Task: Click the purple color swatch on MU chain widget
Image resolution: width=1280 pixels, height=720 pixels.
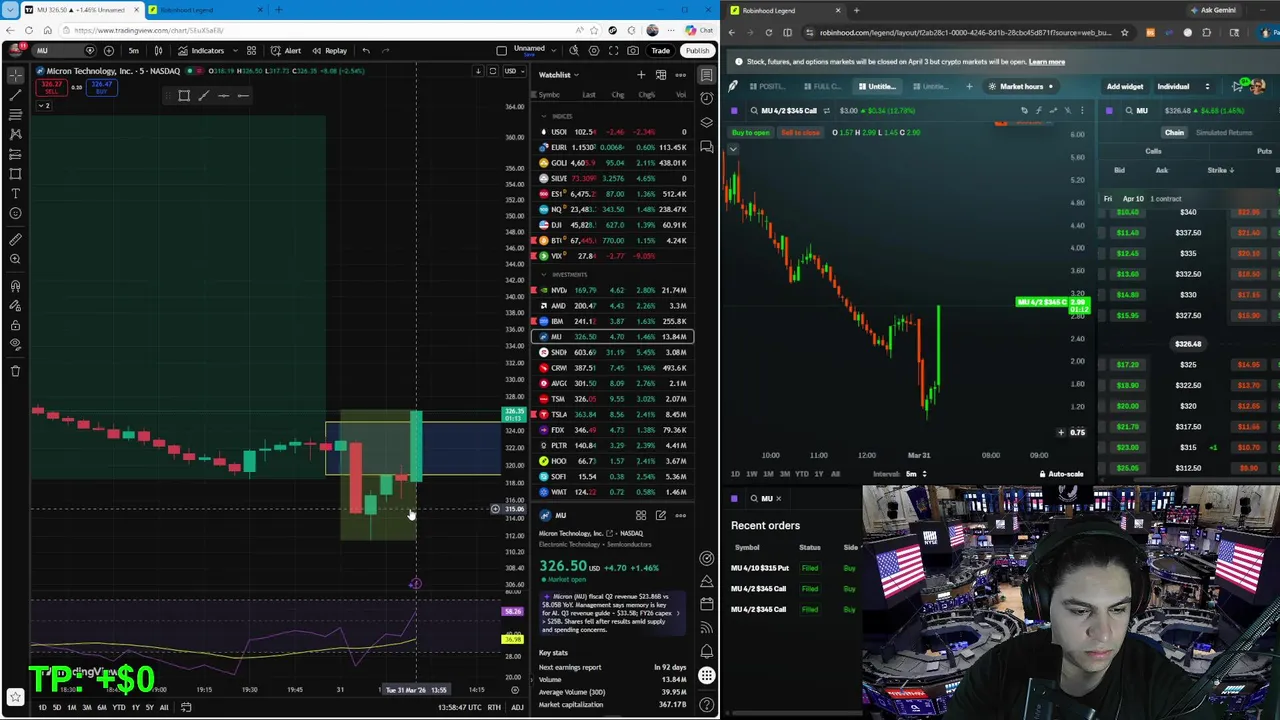Action: pyautogui.click(x=1110, y=110)
